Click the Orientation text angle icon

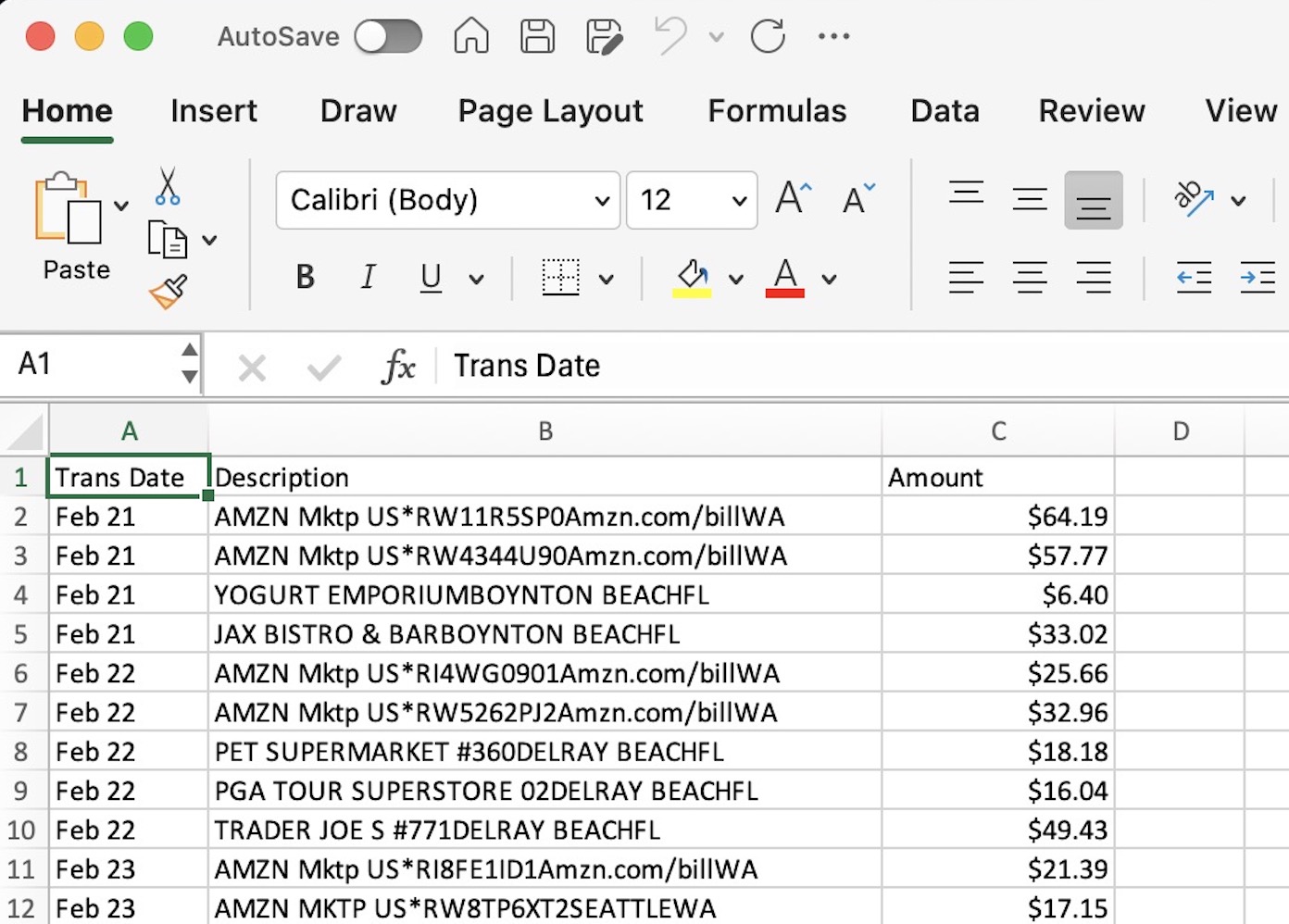tap(1194, 198)
